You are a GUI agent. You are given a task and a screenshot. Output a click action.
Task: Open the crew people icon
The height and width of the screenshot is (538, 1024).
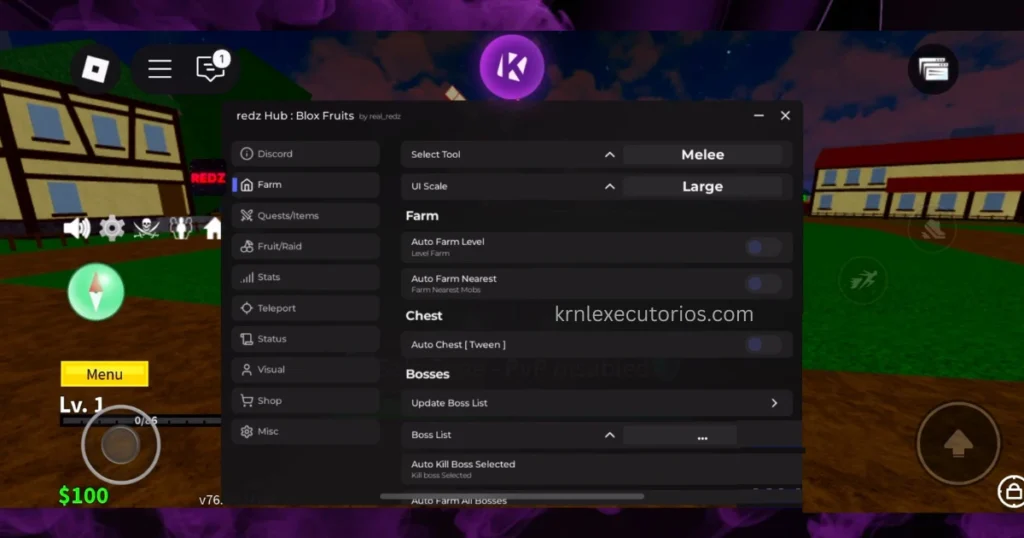click(181, 228)
